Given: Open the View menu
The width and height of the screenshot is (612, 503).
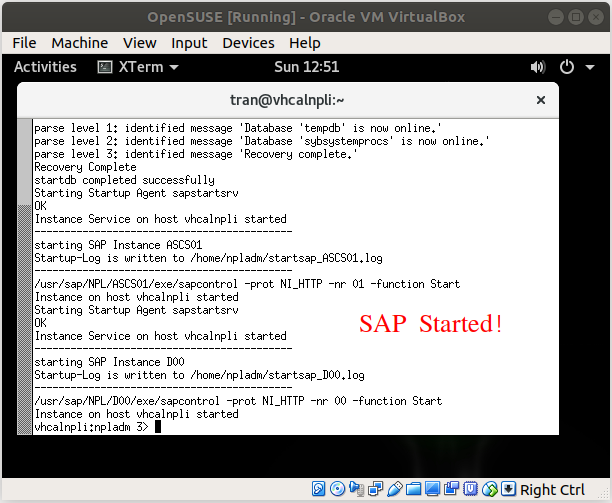Looking at the screenshot, I should coord(139,43).
